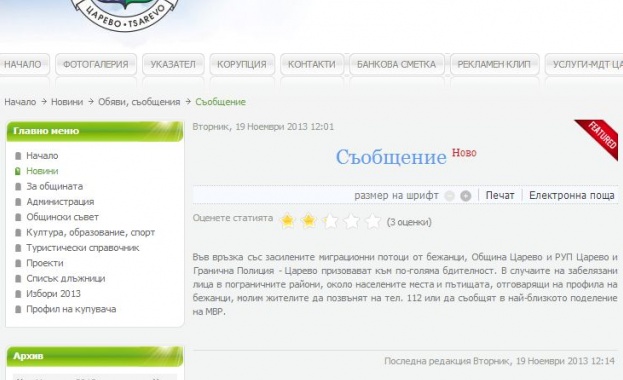Go to Новини in breadcrumb

[67, 102]
